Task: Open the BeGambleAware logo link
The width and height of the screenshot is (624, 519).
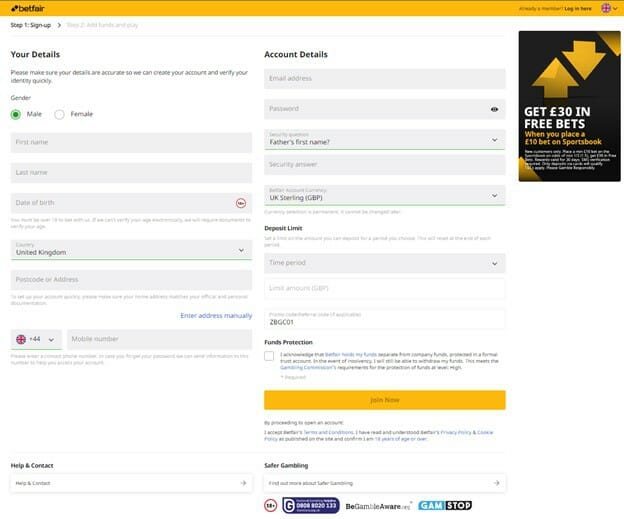Action: click(378, 506)
